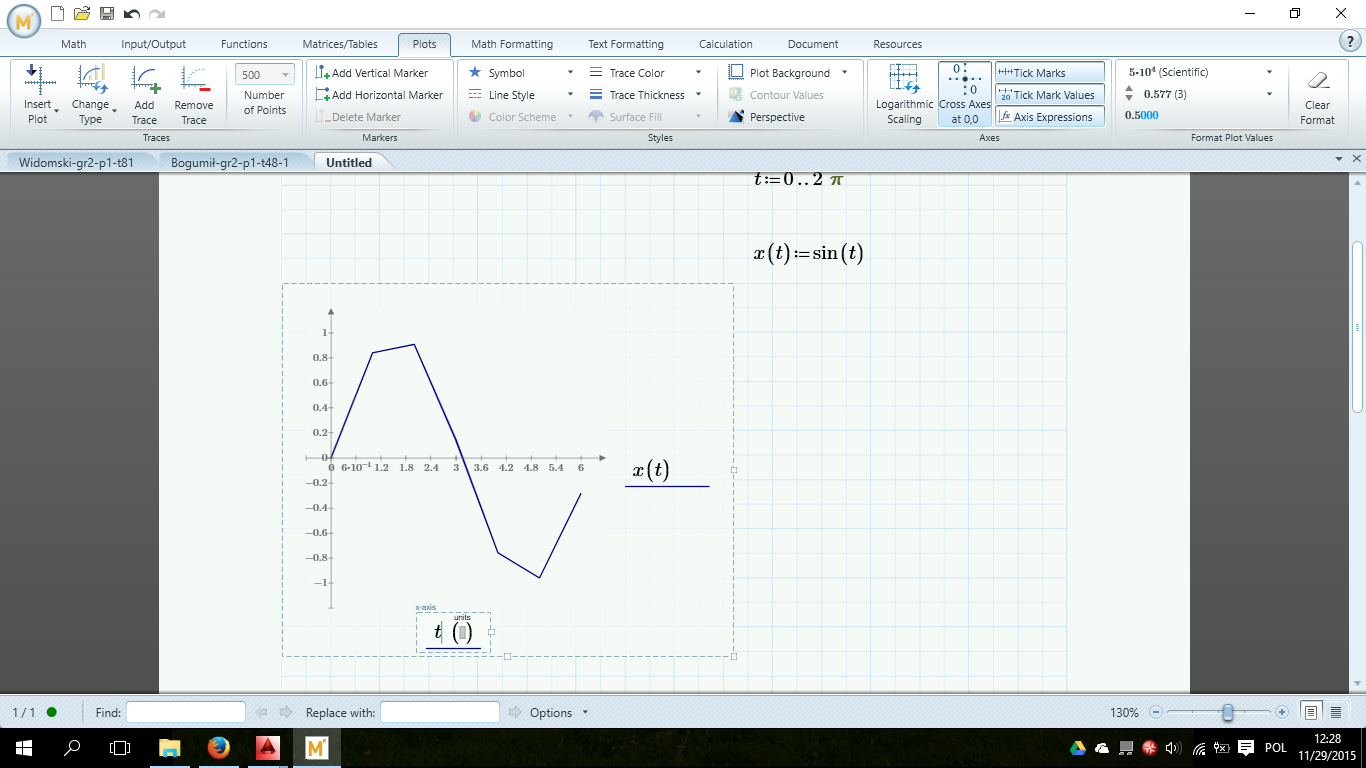
Task: Open the Line Style dropdown
Action: tap(570, 95)
